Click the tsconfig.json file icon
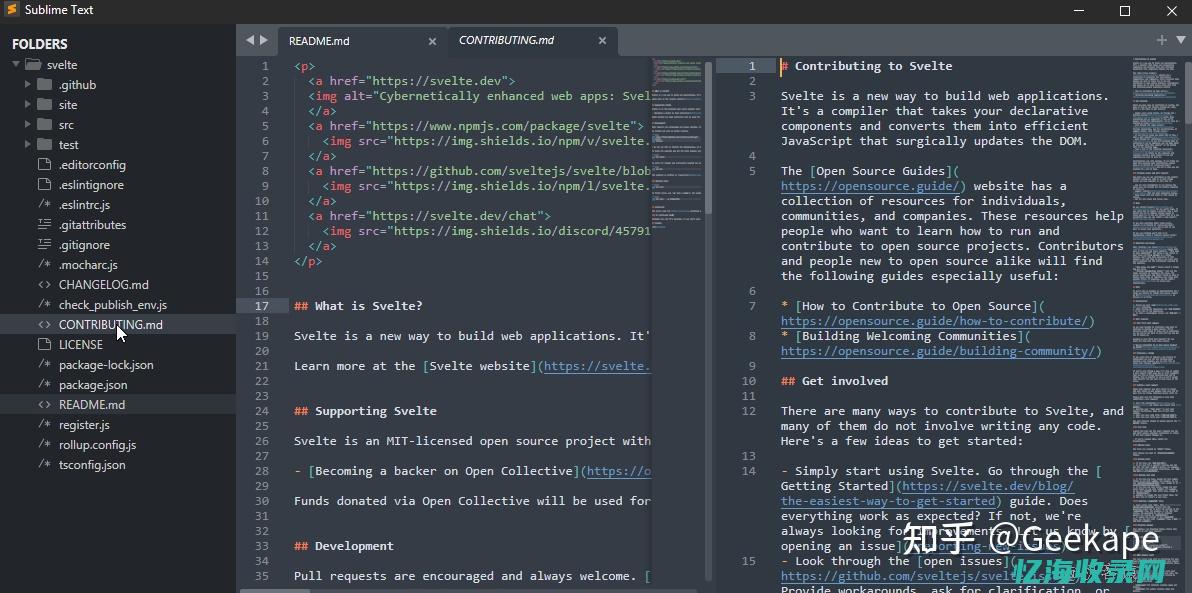The image size is (1192, 593). pos(44,465)
